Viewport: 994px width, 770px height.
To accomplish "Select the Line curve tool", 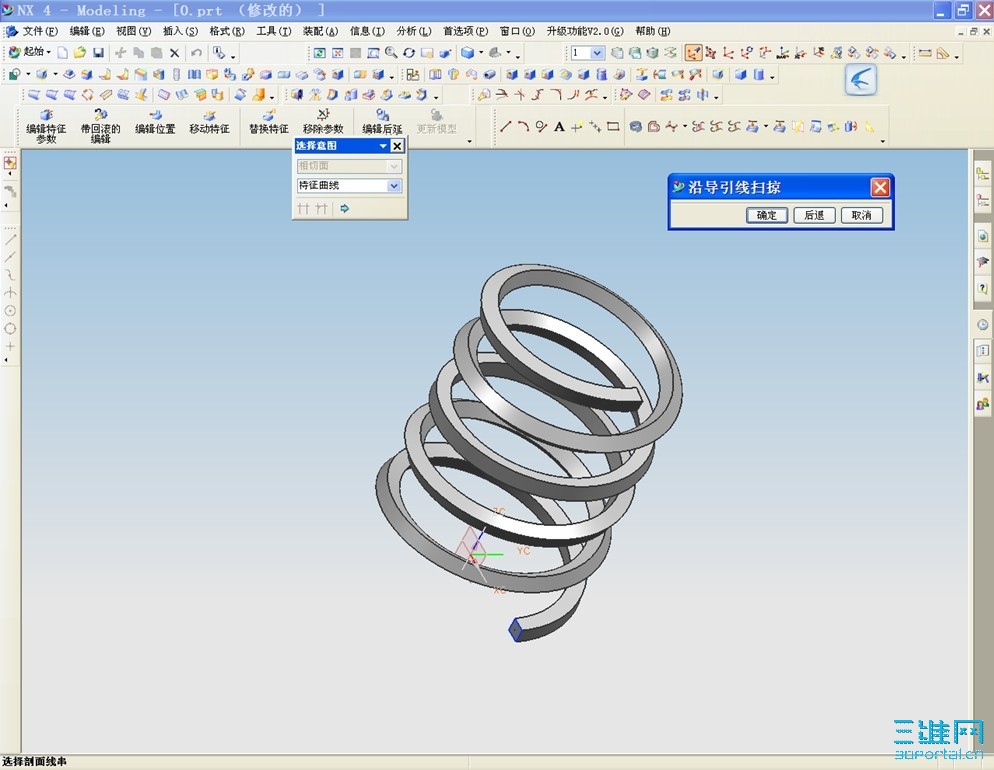I will (505, 127).
